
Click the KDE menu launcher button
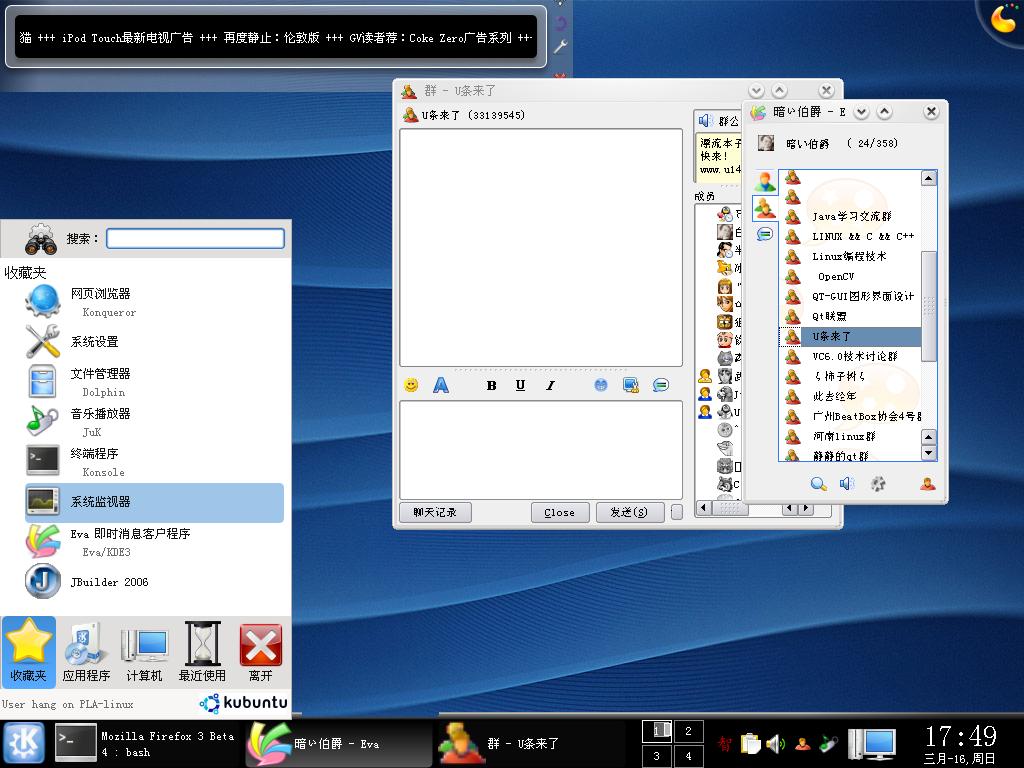(x=24, y=743)
